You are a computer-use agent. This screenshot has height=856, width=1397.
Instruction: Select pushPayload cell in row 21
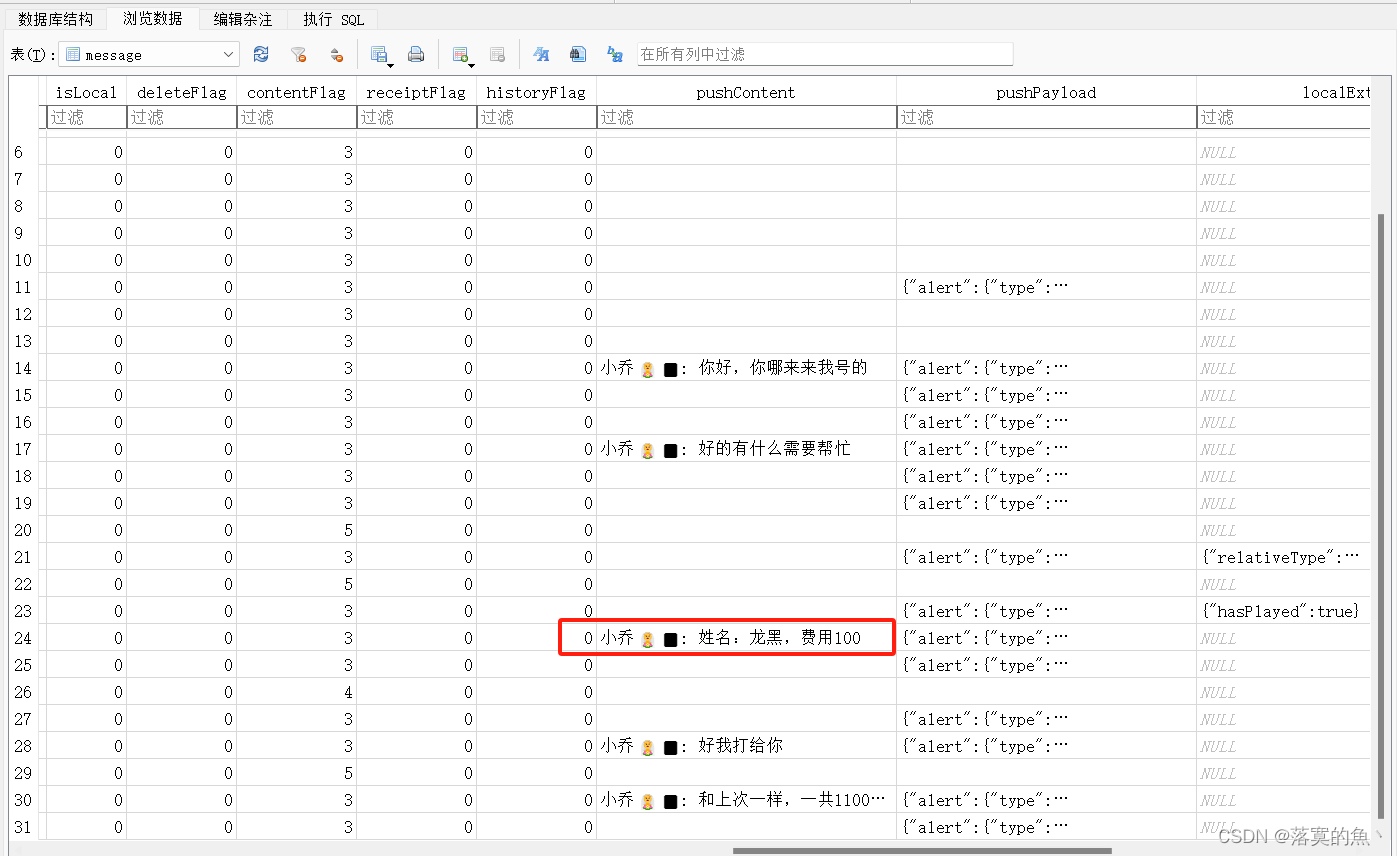pos(1047,557)
